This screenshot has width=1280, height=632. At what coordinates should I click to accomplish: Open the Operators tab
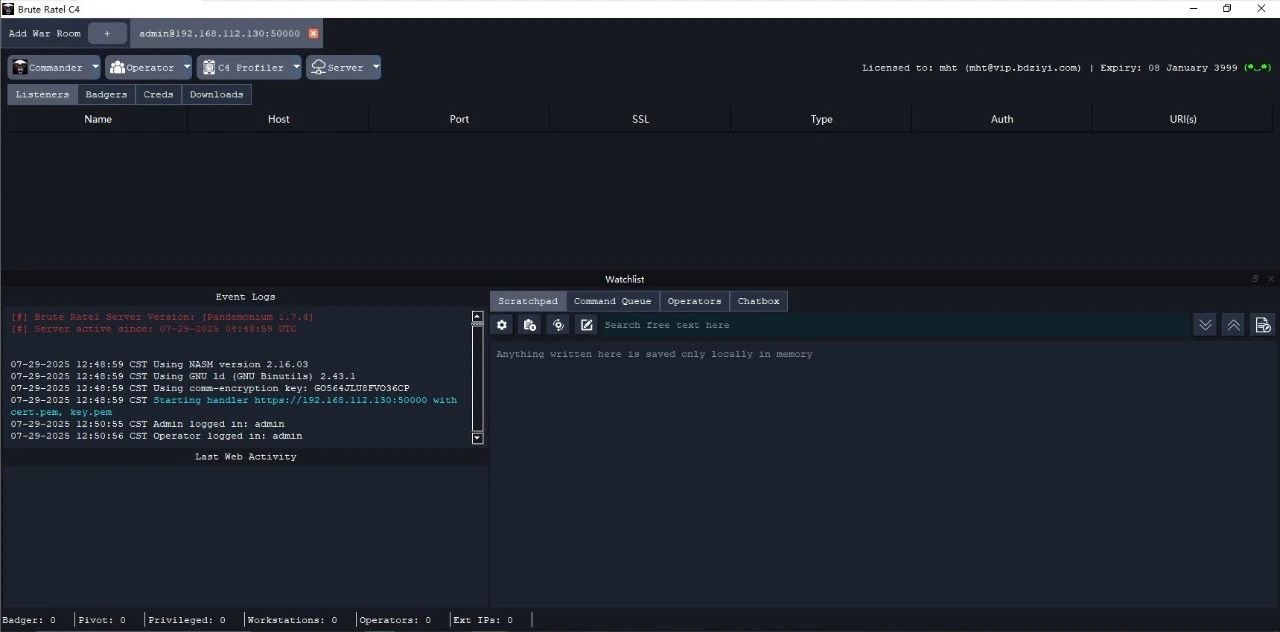694,301
